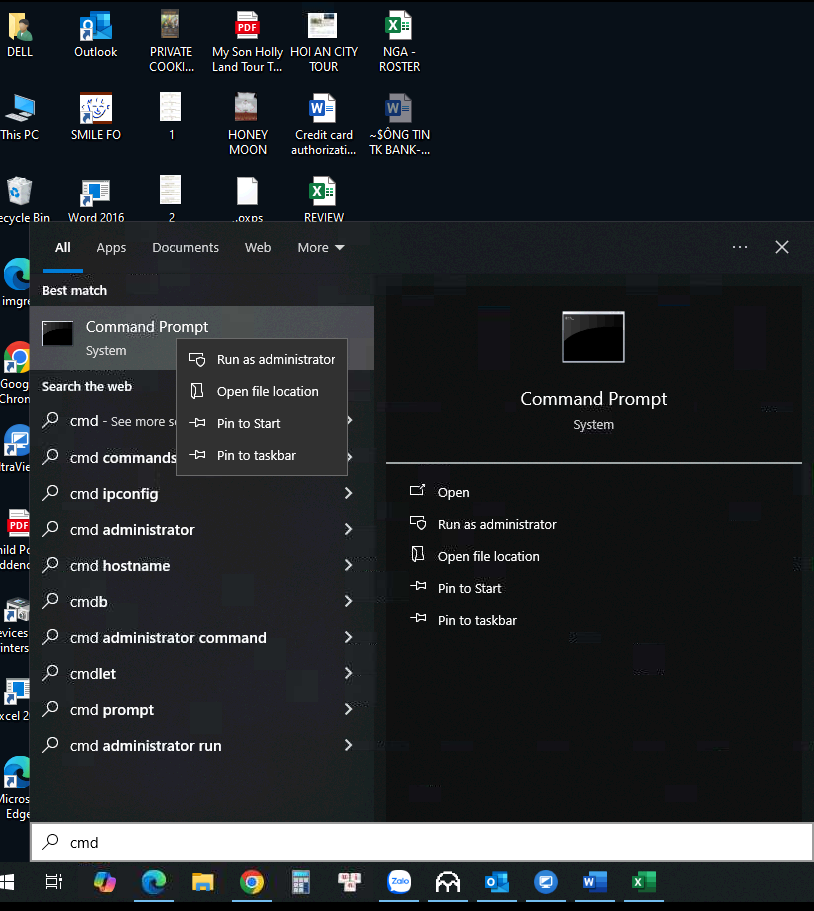Viewport: 814px width, 911px height.
Task: Expand cmd ipconfig suggestion chevron
Action: tap(348, 494)
